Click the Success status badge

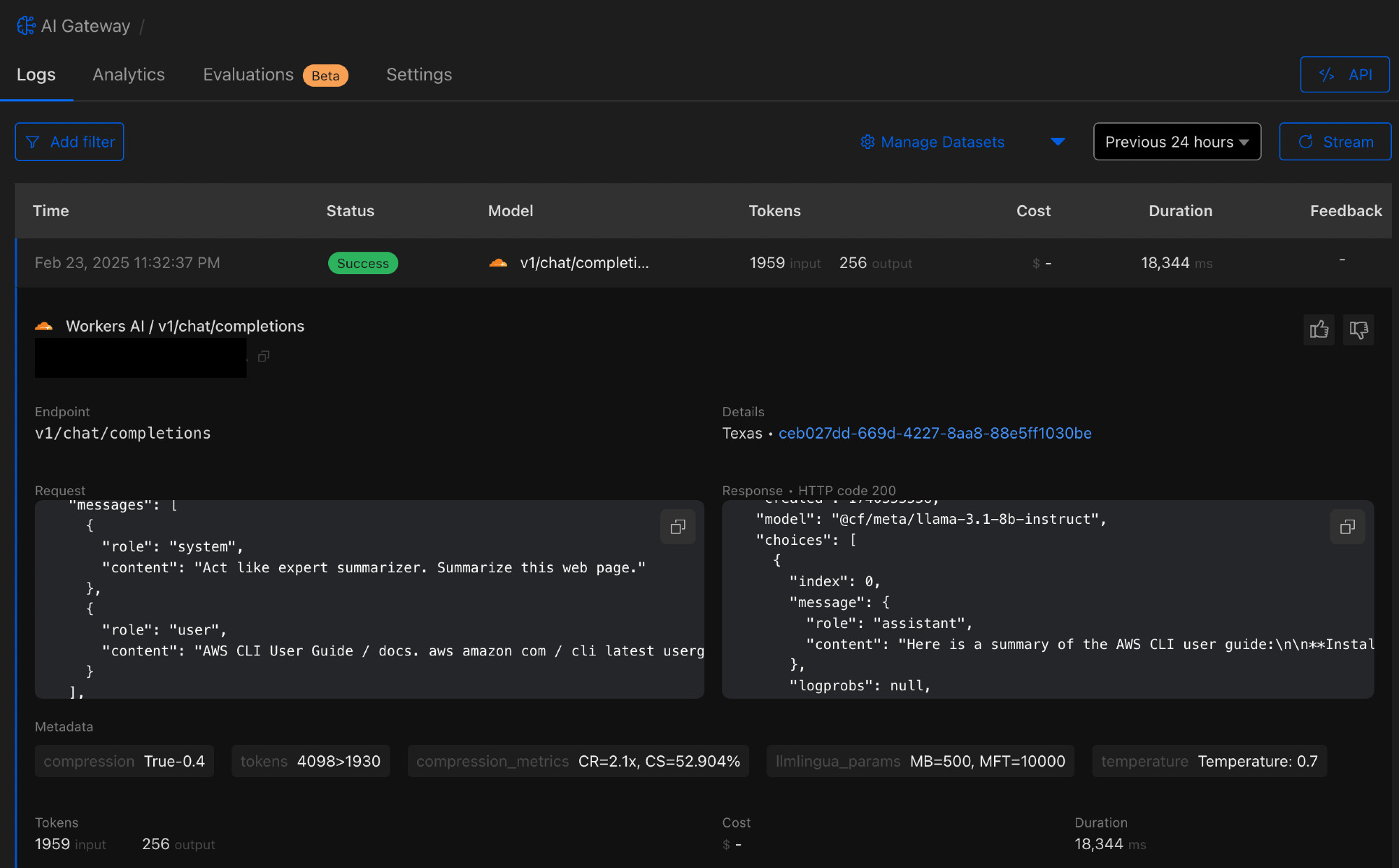click(x=363, y=263)
